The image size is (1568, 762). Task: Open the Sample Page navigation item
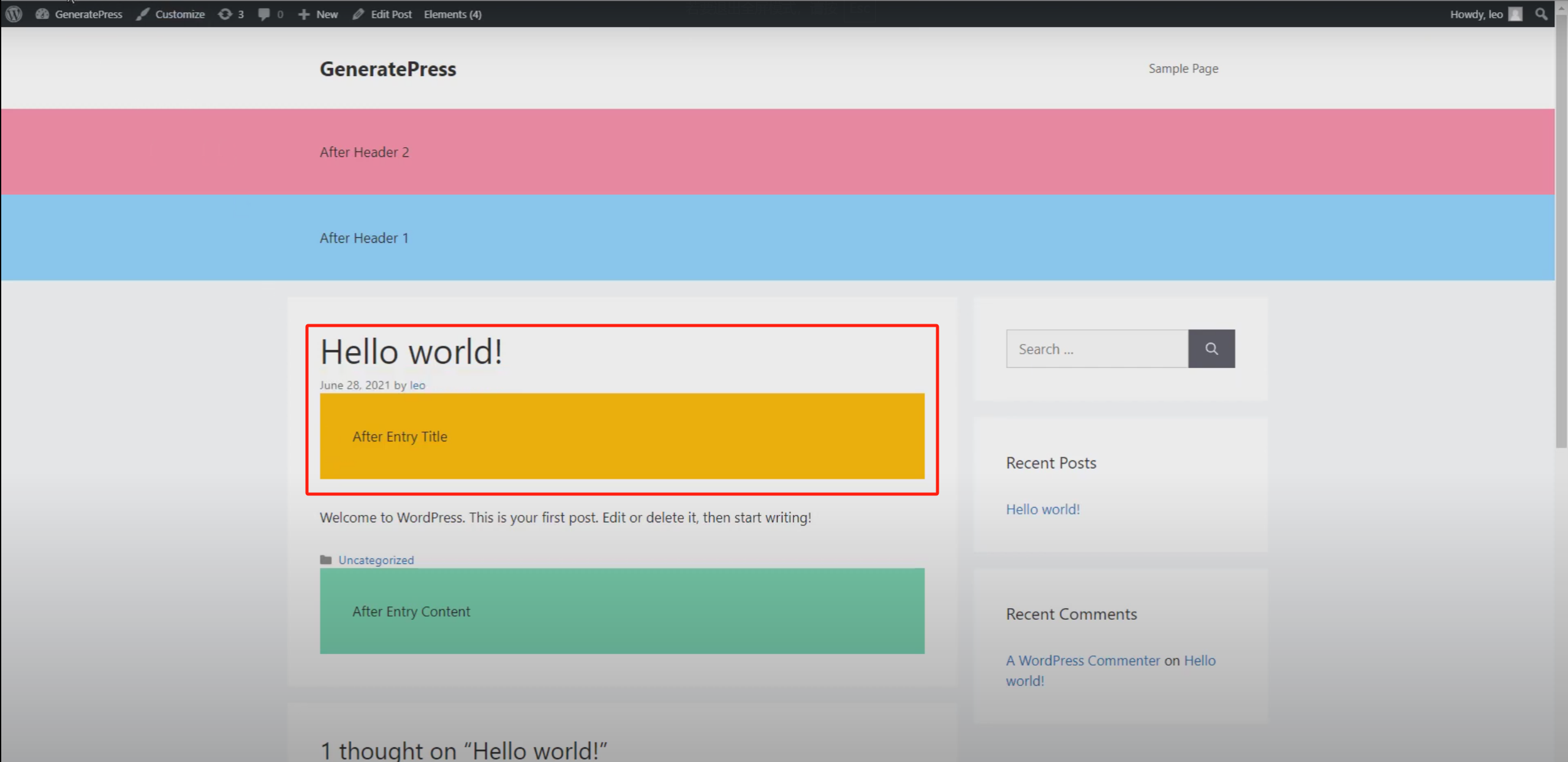click(x=1183, y=68)
